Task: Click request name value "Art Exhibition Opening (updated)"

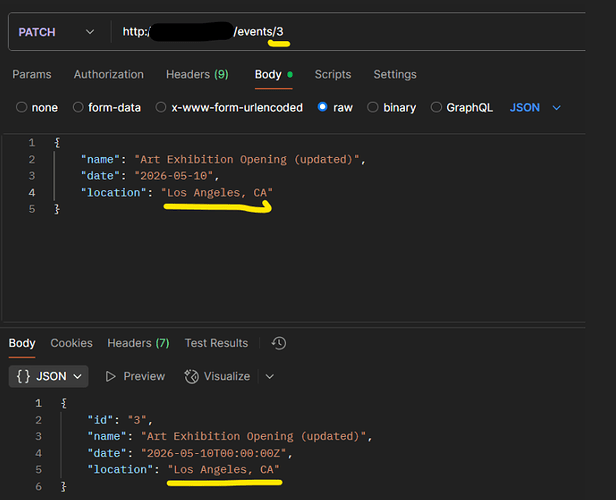Action: 248,159
